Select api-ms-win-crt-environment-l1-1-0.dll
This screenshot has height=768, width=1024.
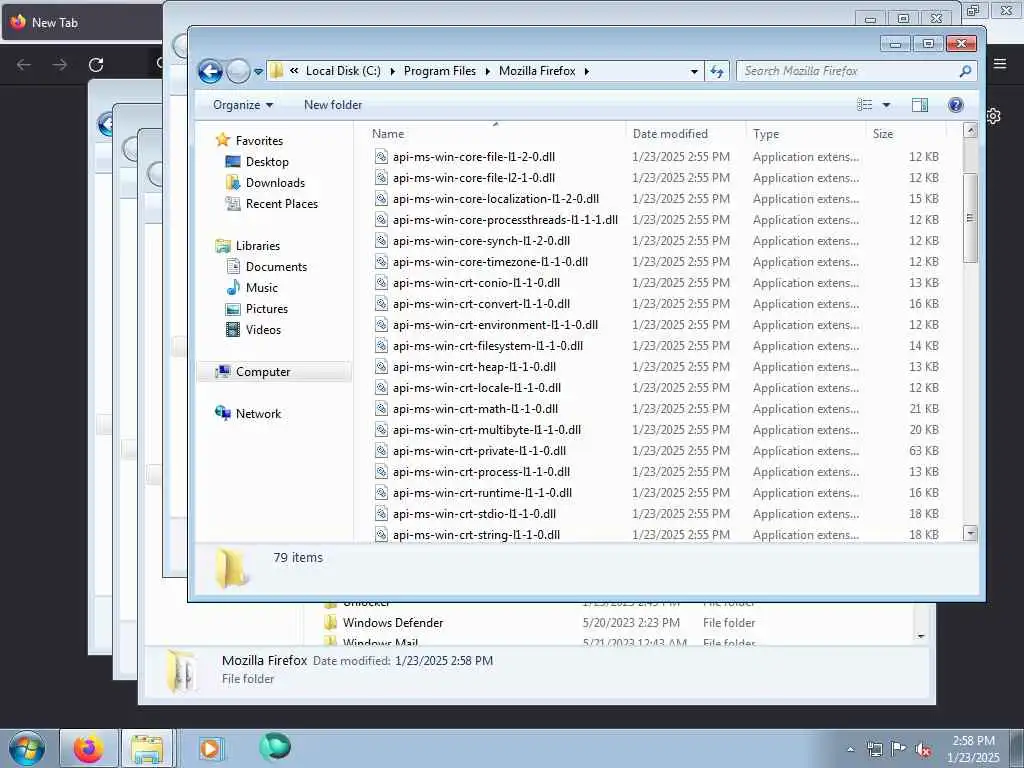coord(495,325)
